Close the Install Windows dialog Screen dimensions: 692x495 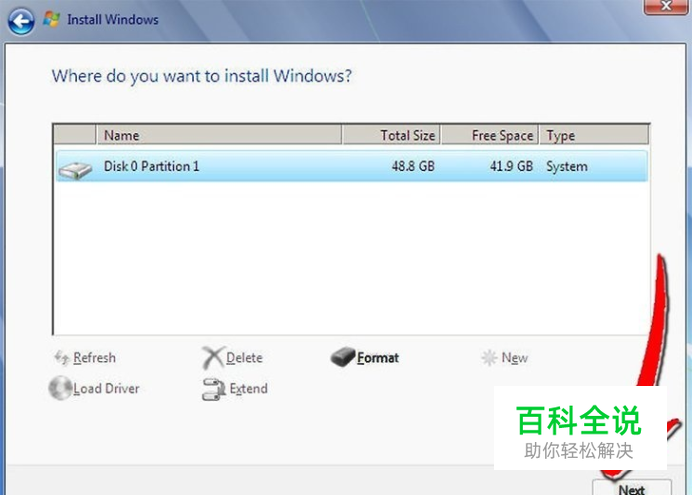666,6
